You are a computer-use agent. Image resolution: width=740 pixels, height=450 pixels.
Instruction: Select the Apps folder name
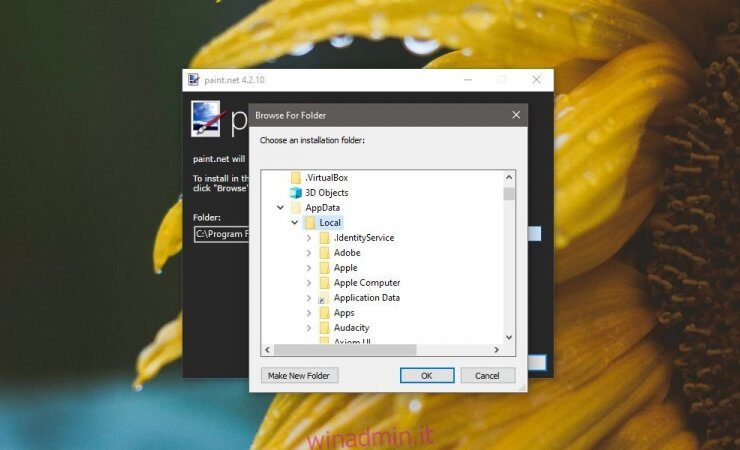tap(344, 313)
